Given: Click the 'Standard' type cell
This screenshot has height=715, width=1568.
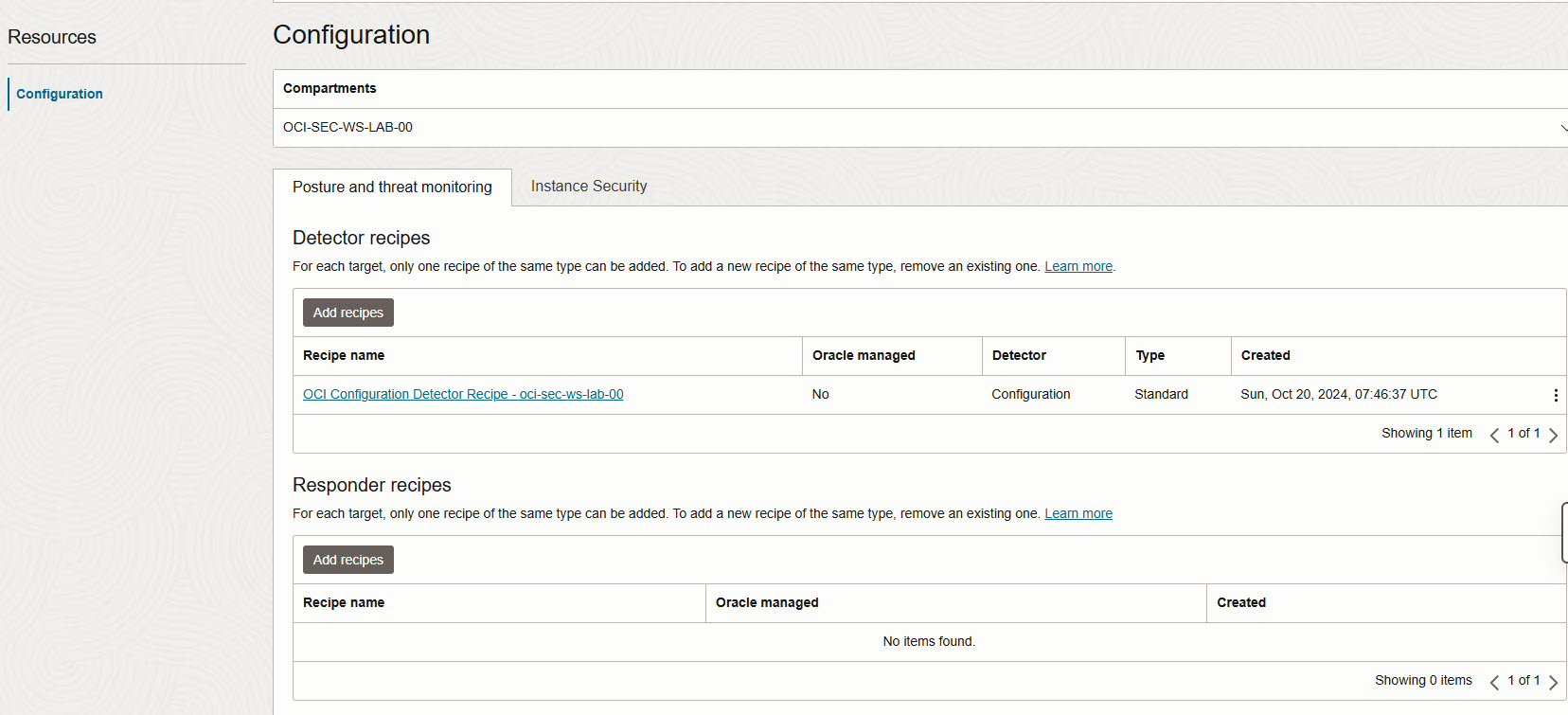Looking at the screenshot, I should [x=1161, y=394].
